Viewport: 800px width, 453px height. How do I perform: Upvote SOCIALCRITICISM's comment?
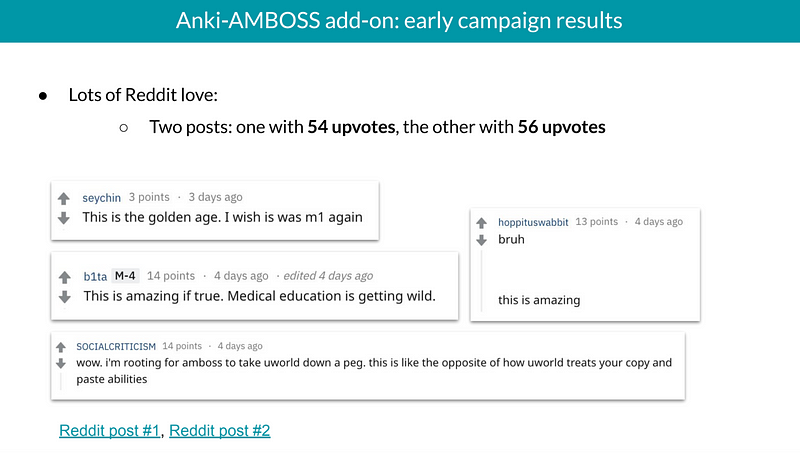coord(61,347)
